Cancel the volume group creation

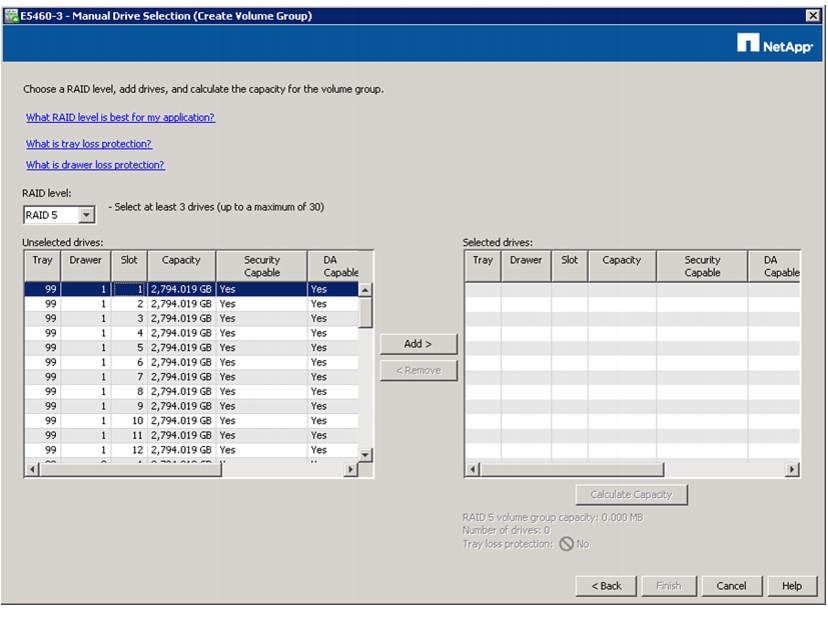731,586
